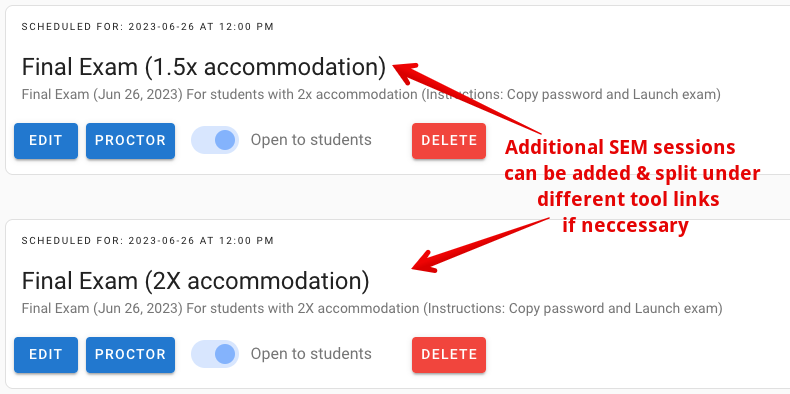The height and width of the screenshot is (394, 790).
Task: Delete the 2X accommodation Final Exam
Action: coord(449,355)
